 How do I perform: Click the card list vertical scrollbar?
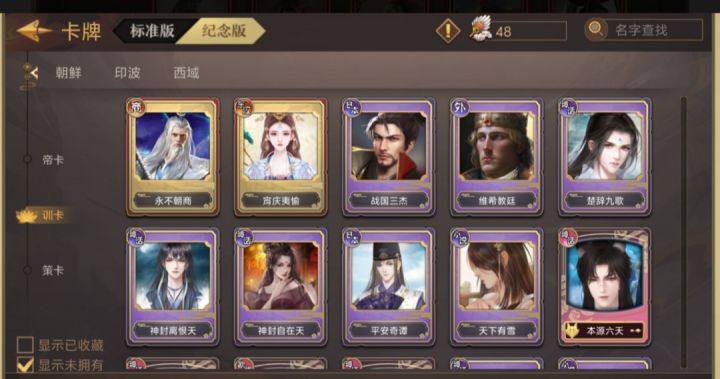pos(683,232)
